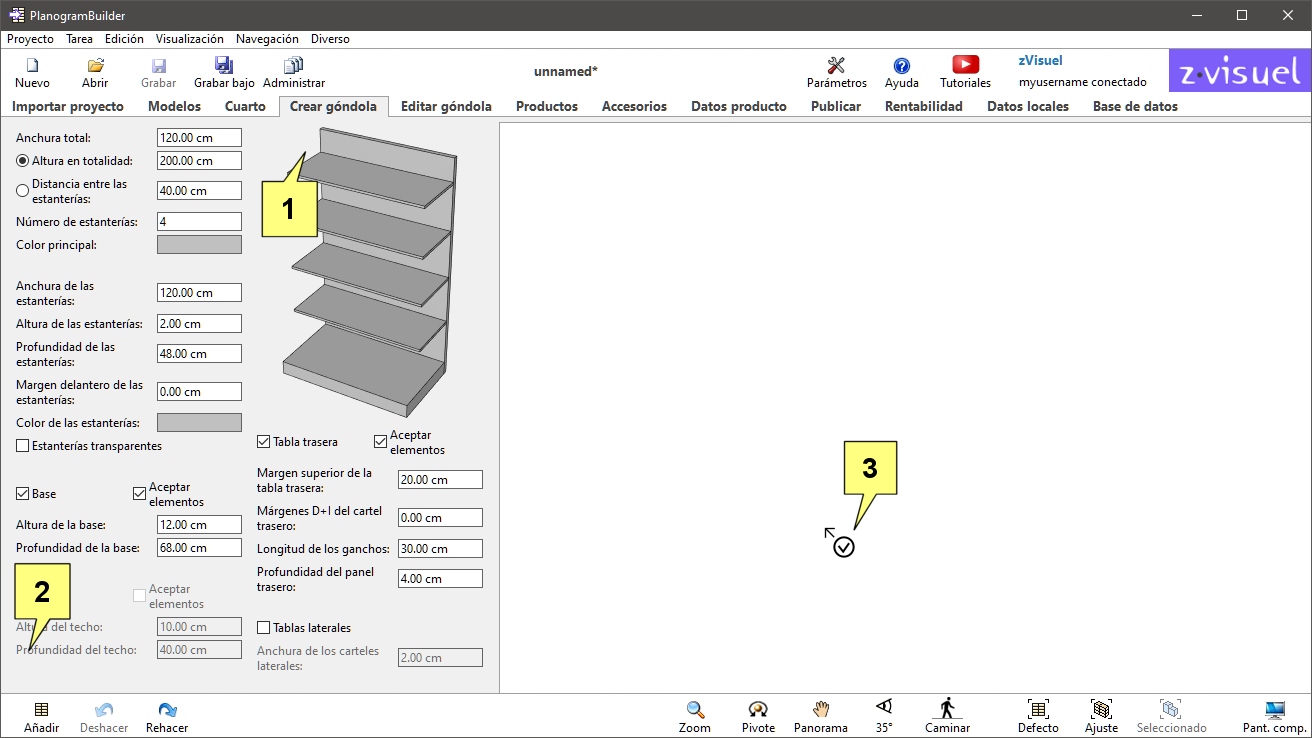The image size is (1312, 738).
Task: Enable the Tablas laterales checkbox
Action: pyautogui.click(x=264, y=628)
